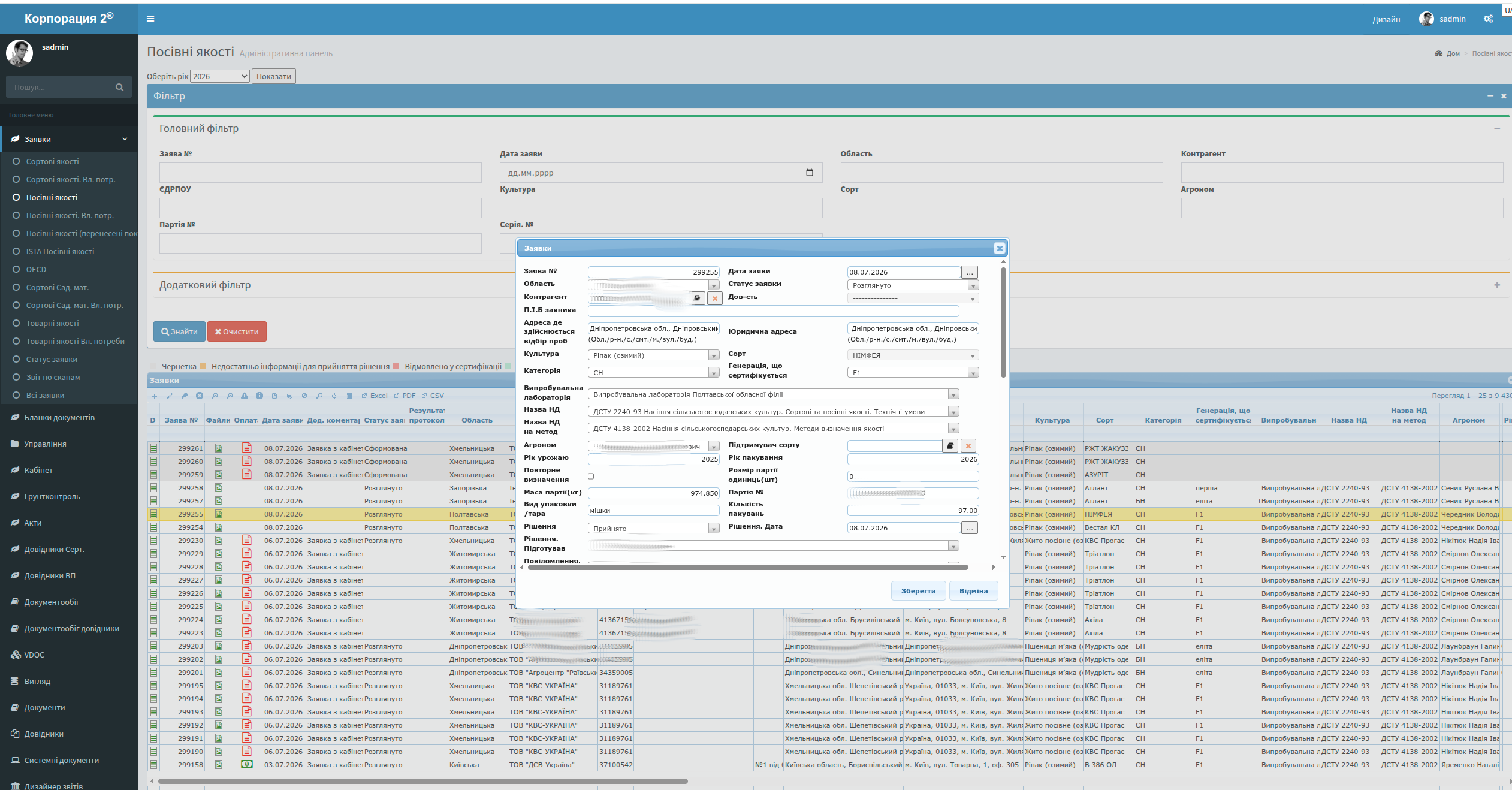The image size is (1512, 790).
Task: Open the Статус заявки dropdown showing Розглянуто
Action: point(913,285)
